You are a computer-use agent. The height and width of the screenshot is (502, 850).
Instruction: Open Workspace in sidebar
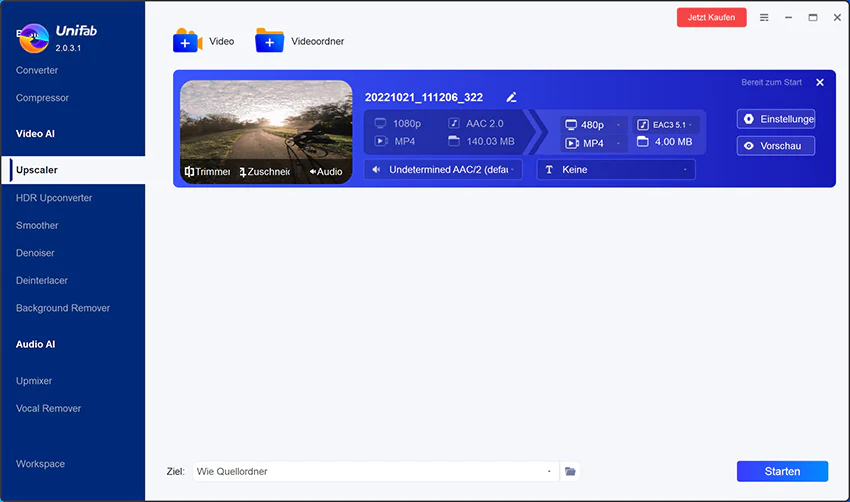pyautogui.click(x=40, y=464)
